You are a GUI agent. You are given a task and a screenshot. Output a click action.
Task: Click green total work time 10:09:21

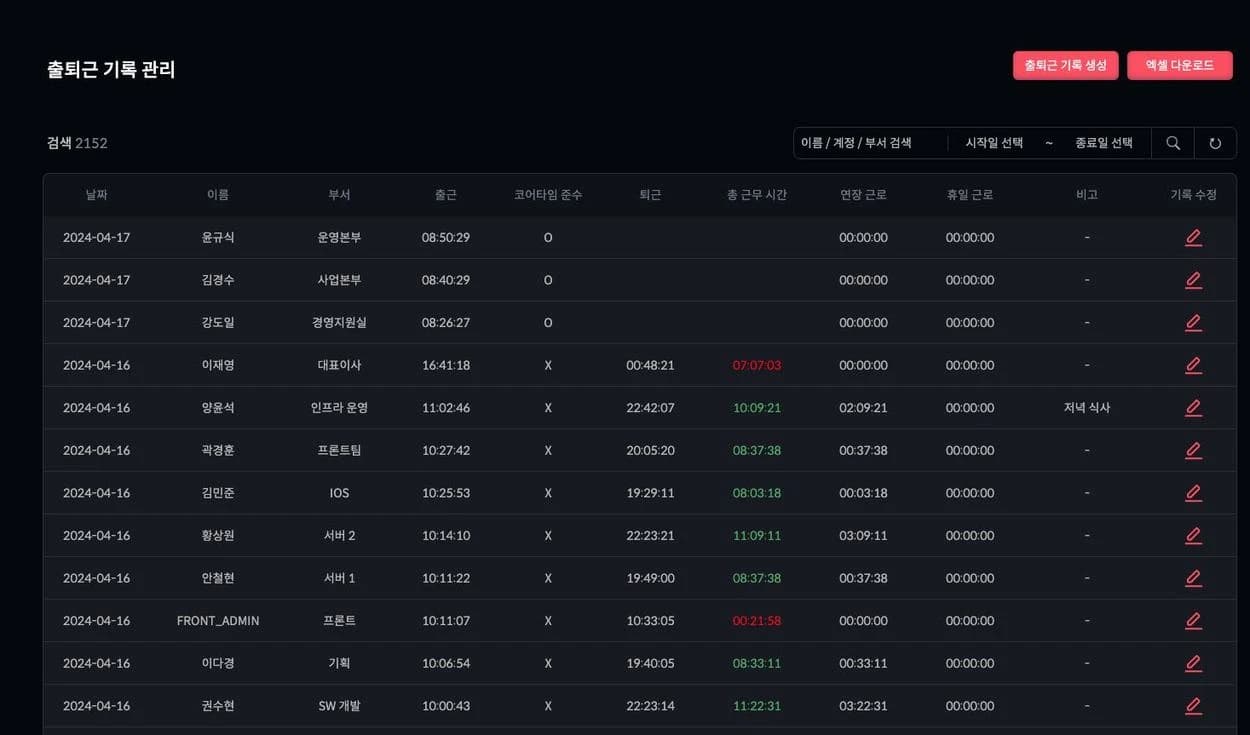[x=757, y=408]
